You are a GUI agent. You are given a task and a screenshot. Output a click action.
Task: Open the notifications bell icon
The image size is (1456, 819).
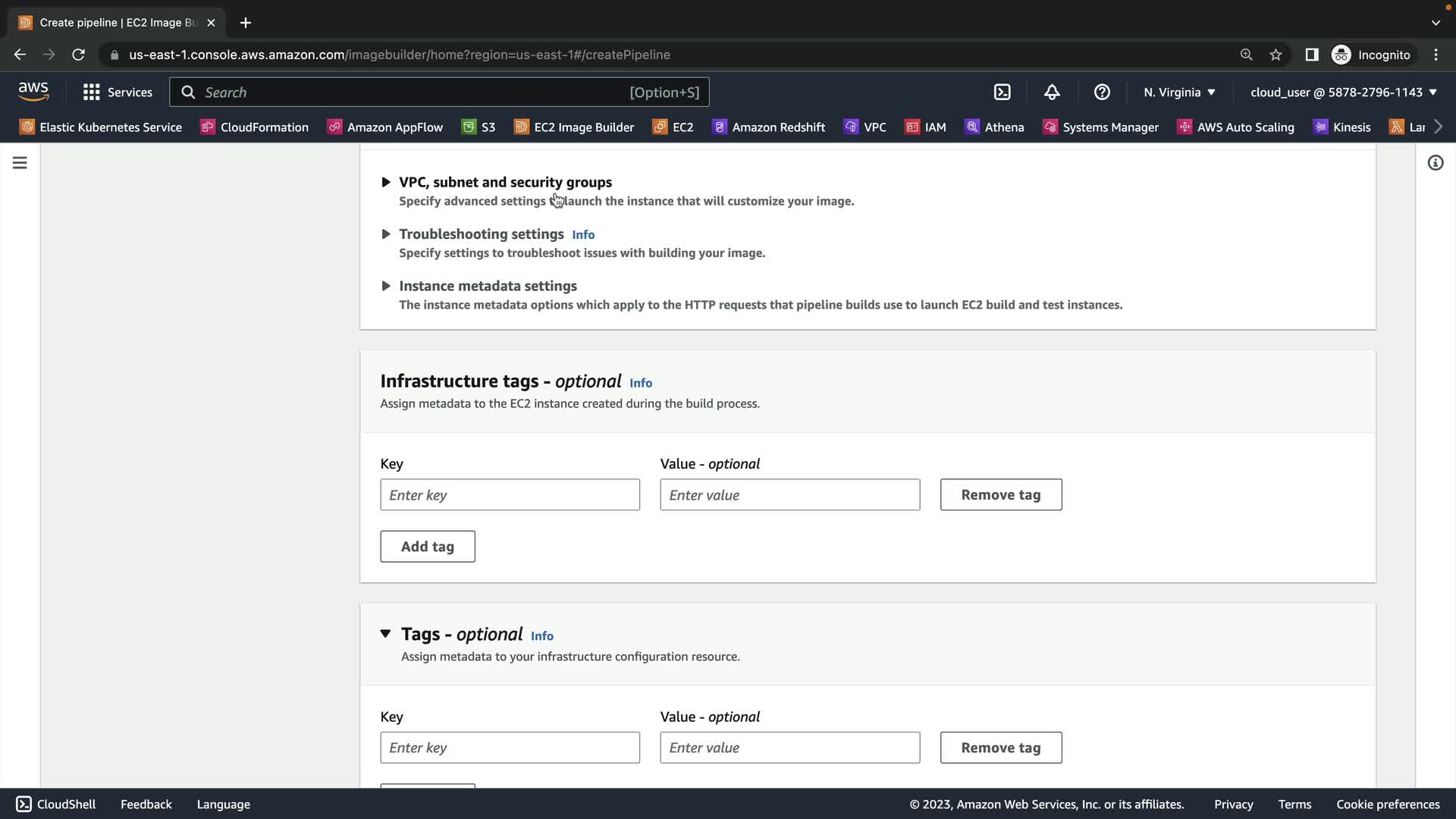click(x=1052, y=92)
